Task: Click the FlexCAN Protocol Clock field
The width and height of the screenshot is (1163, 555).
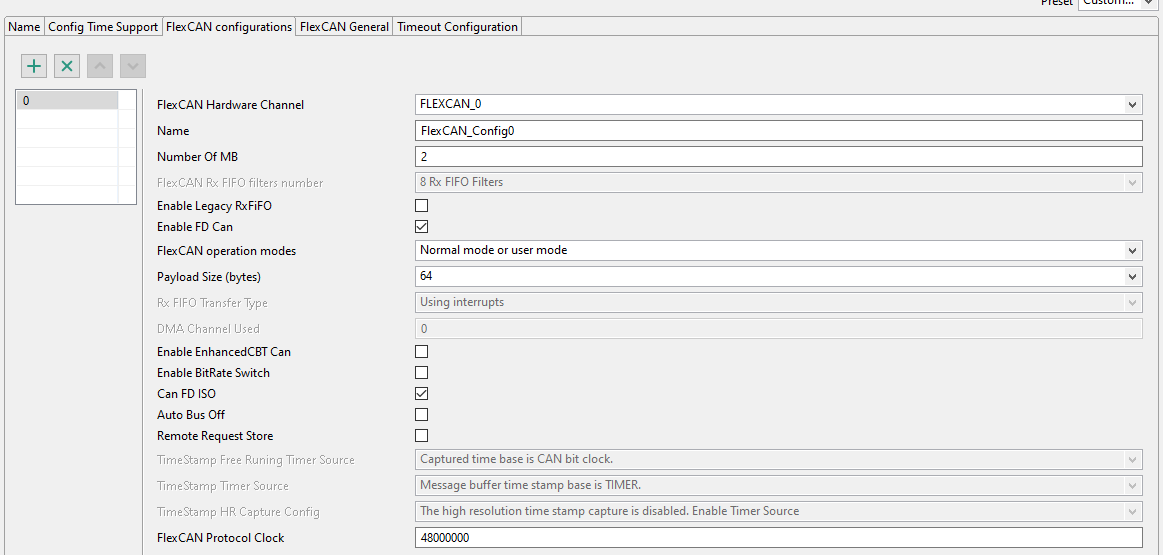Action: 777,538
